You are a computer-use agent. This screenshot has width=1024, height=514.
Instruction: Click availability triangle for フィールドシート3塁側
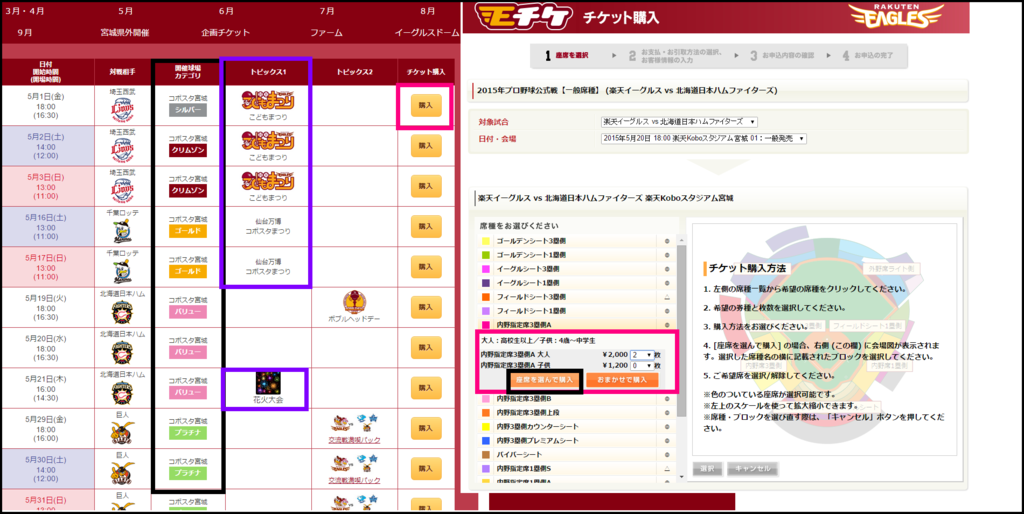(667, 297)
